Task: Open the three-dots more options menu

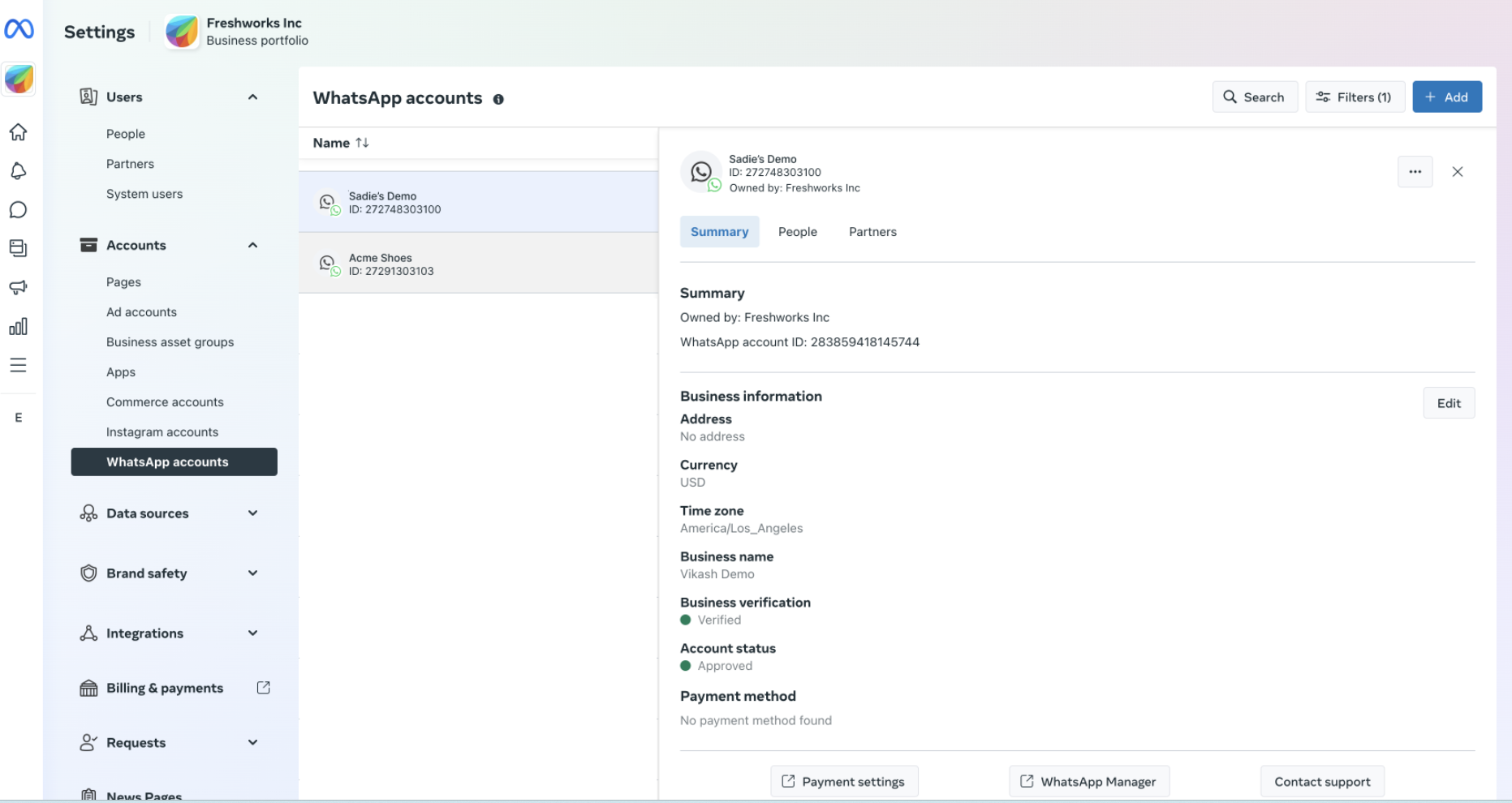Action: coord(1415,172)
